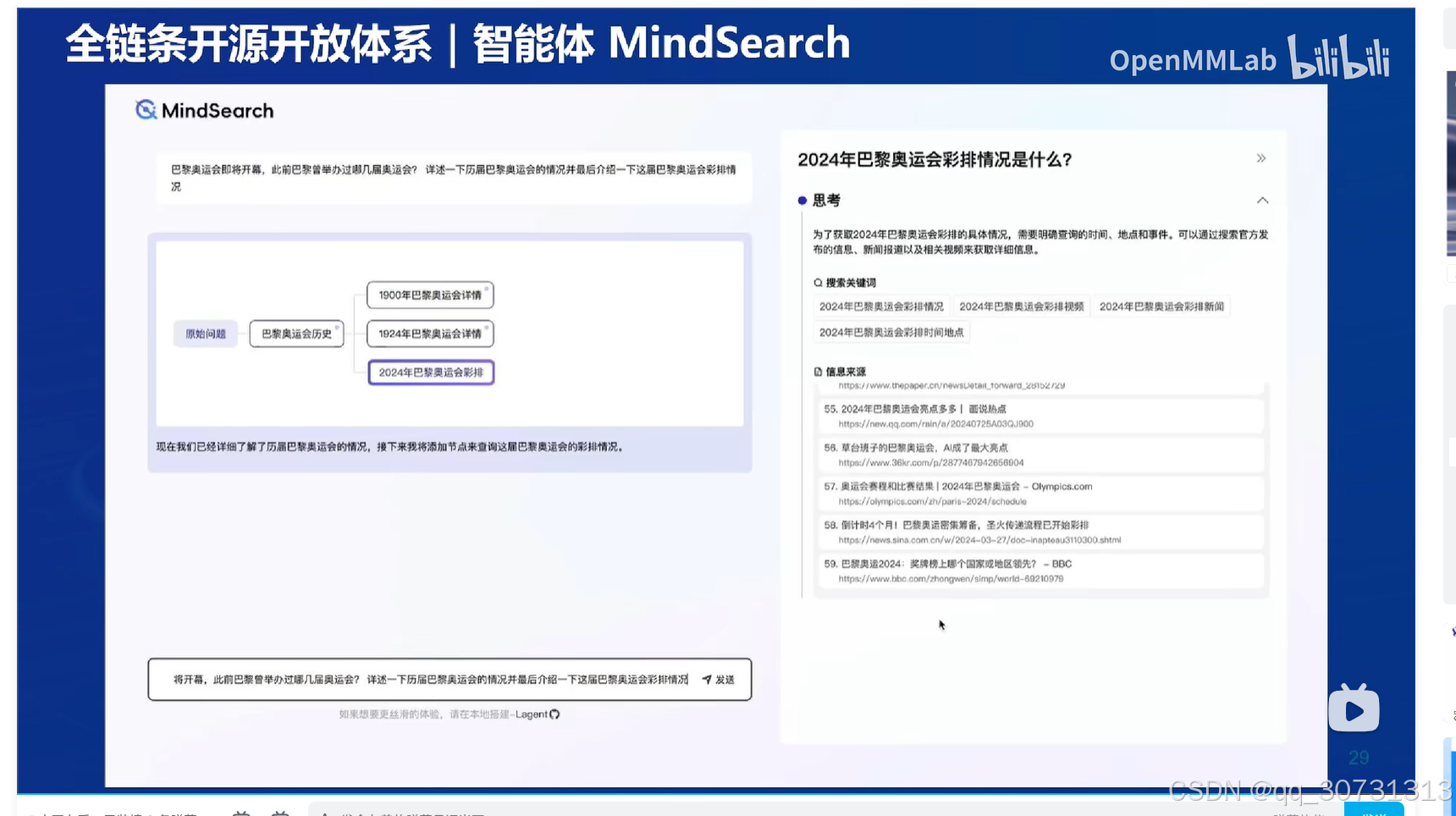Screen dimensions: 1456x816
Task: Open source 59 bbc.com zhongwen link
Action: pos(951,579)
